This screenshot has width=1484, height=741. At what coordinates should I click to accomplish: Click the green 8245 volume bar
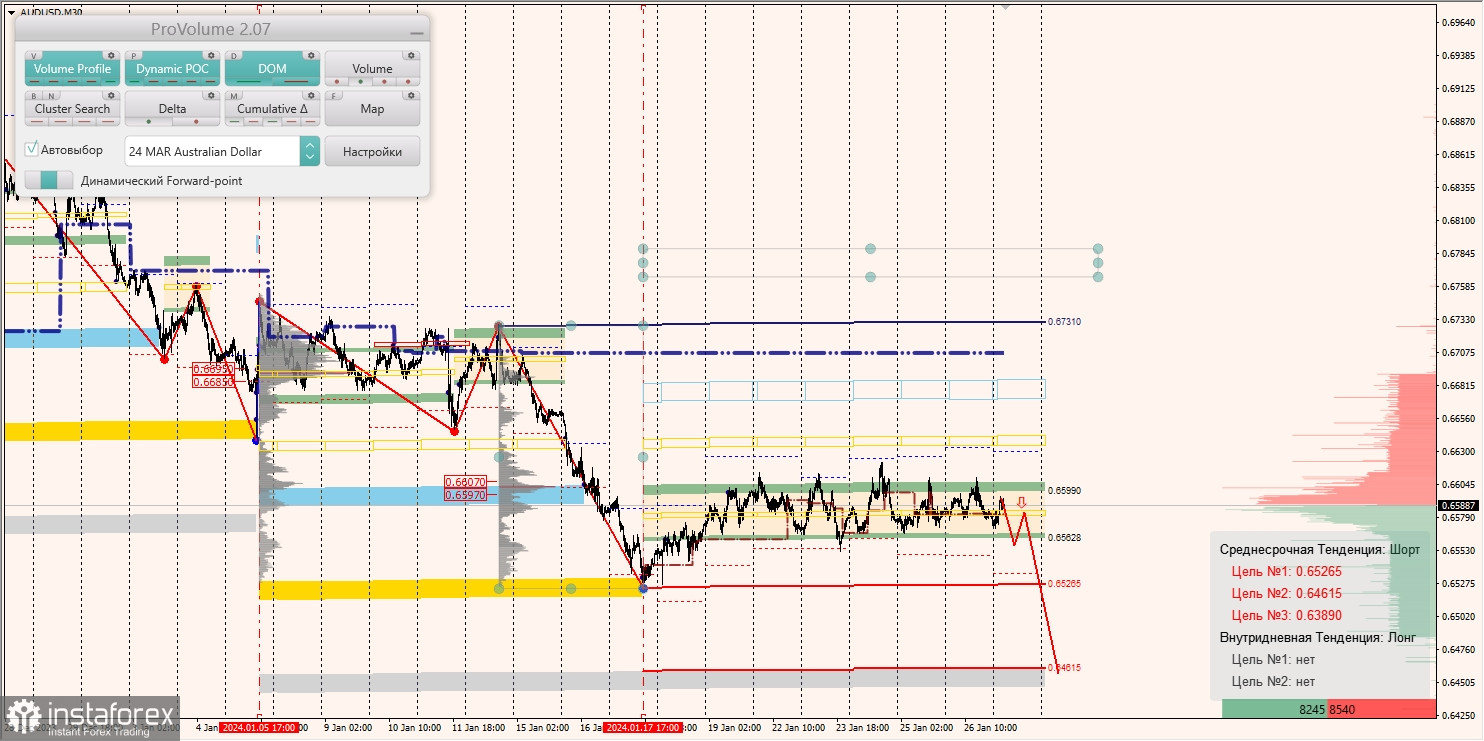pyautogui.click(x=1275, y=709)
